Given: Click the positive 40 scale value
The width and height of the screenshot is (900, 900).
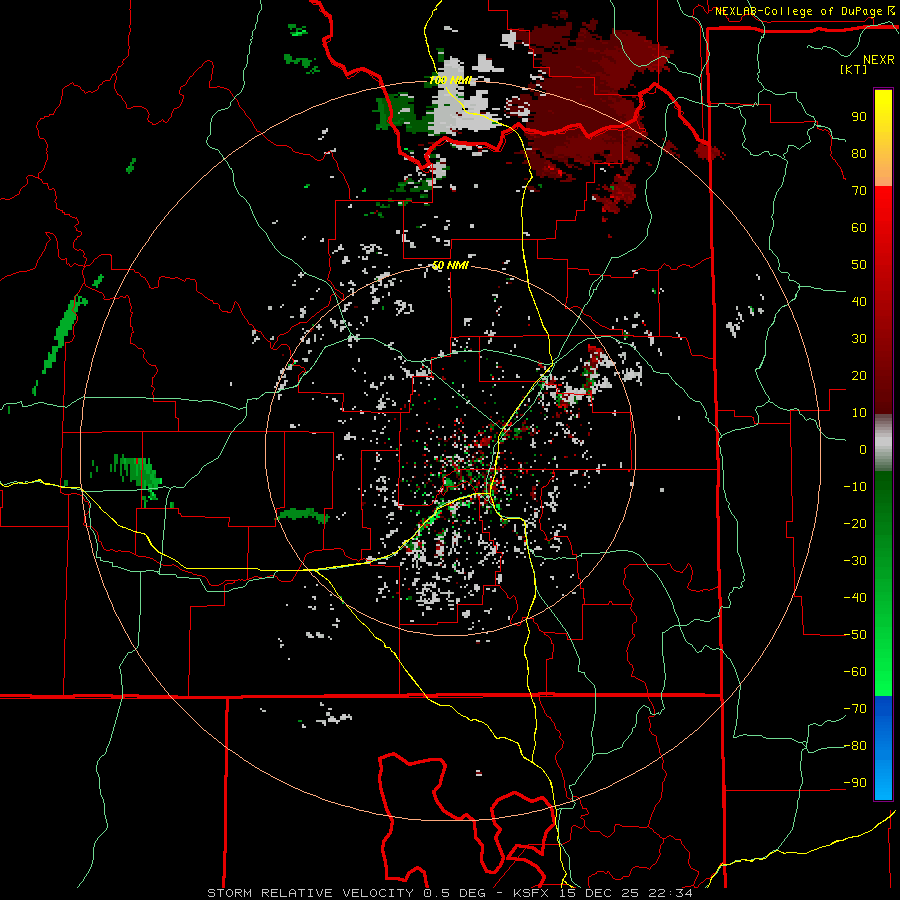Looking at the screenshot, I should pyautogui.click(x=859, y=301).
